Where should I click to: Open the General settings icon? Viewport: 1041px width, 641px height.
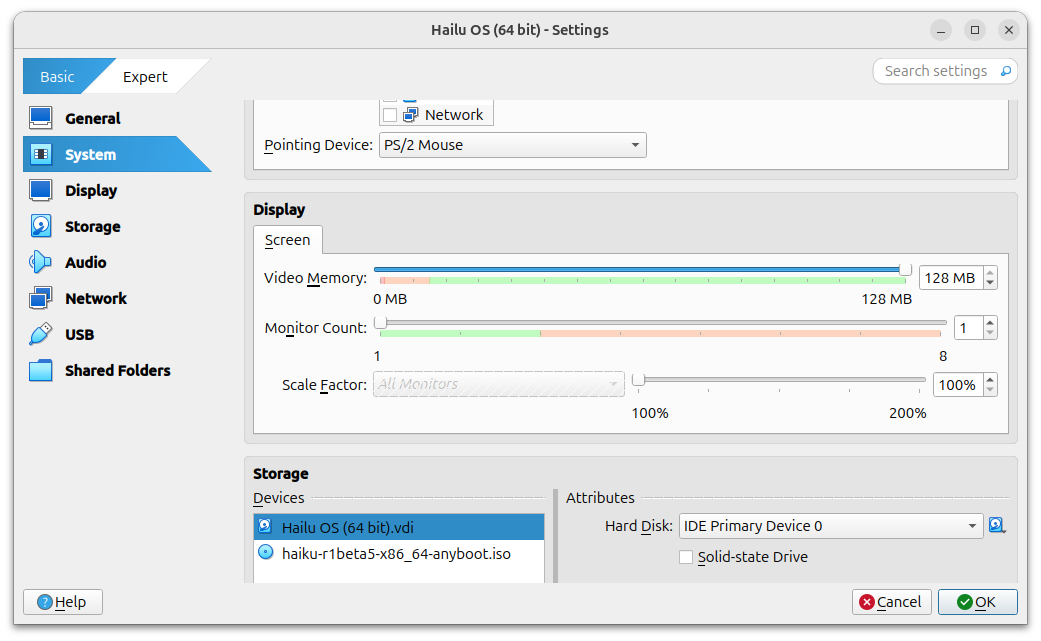coord(40,118)
